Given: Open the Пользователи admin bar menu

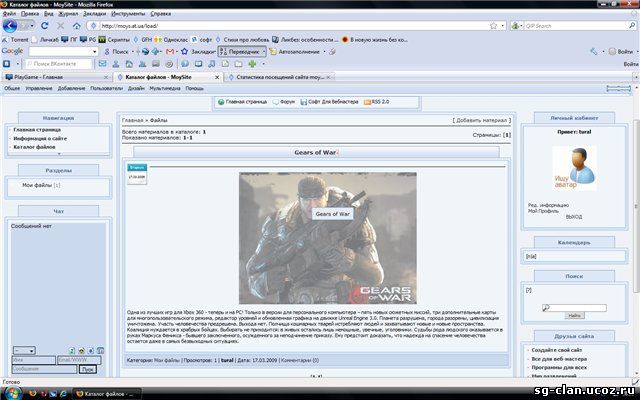Looking at the screenshot, I should 107,88.
